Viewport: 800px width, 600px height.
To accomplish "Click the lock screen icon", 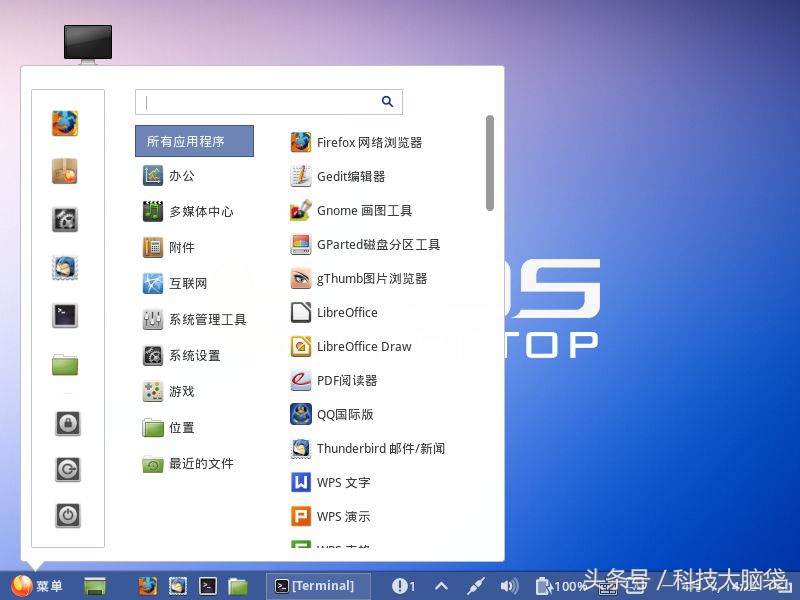I will pyautogui.click(x=68, y=423).
